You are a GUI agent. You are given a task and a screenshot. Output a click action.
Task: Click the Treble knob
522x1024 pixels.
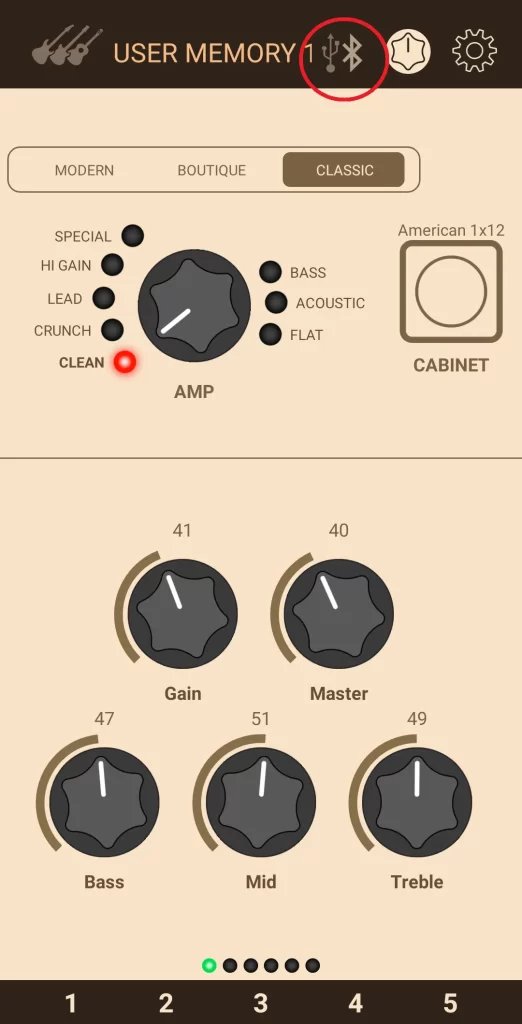(417, 801)
